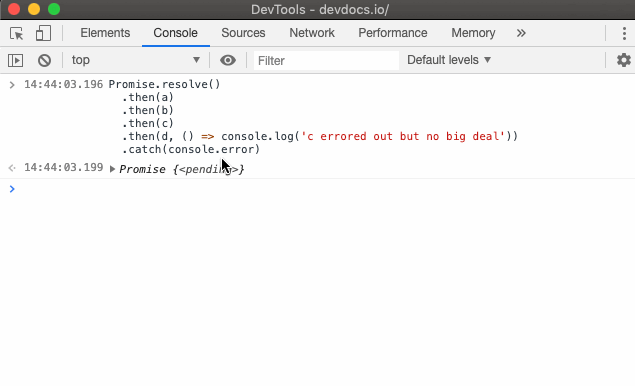Focus the Filter text field
This screenshot has height=386, width=635.
pyautogui.click(x=326, y=60)
